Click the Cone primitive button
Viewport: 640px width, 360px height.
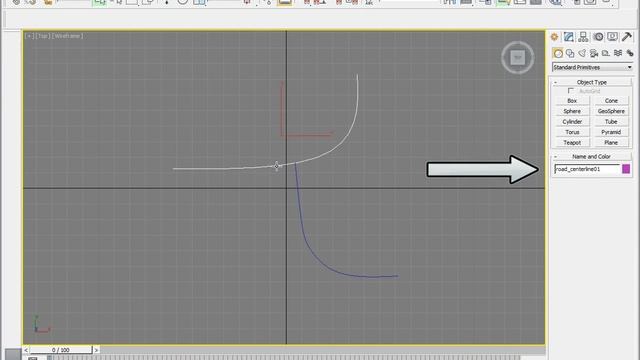611,101
